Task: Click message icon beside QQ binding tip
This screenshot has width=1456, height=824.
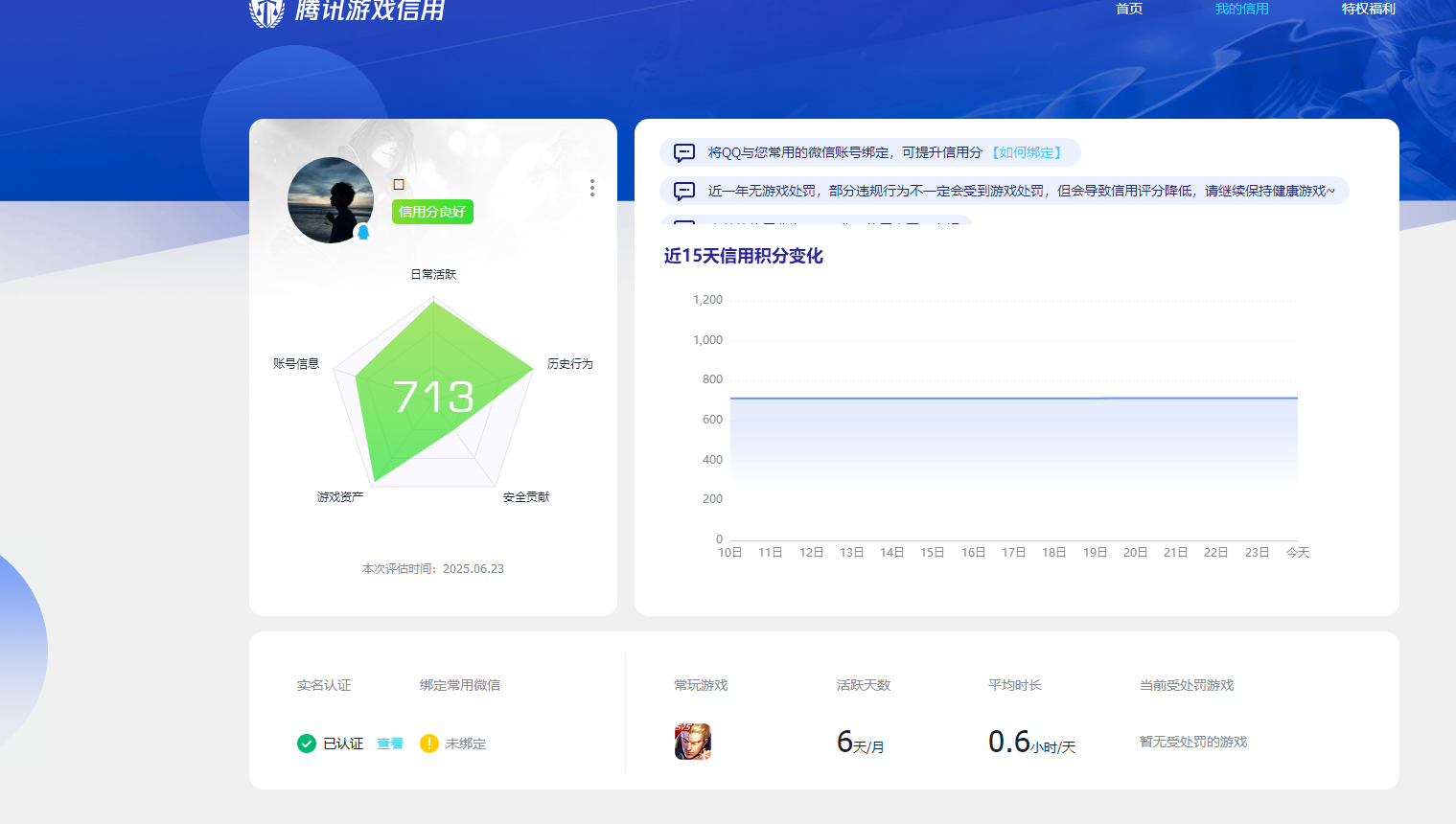Action: [684, 152]
